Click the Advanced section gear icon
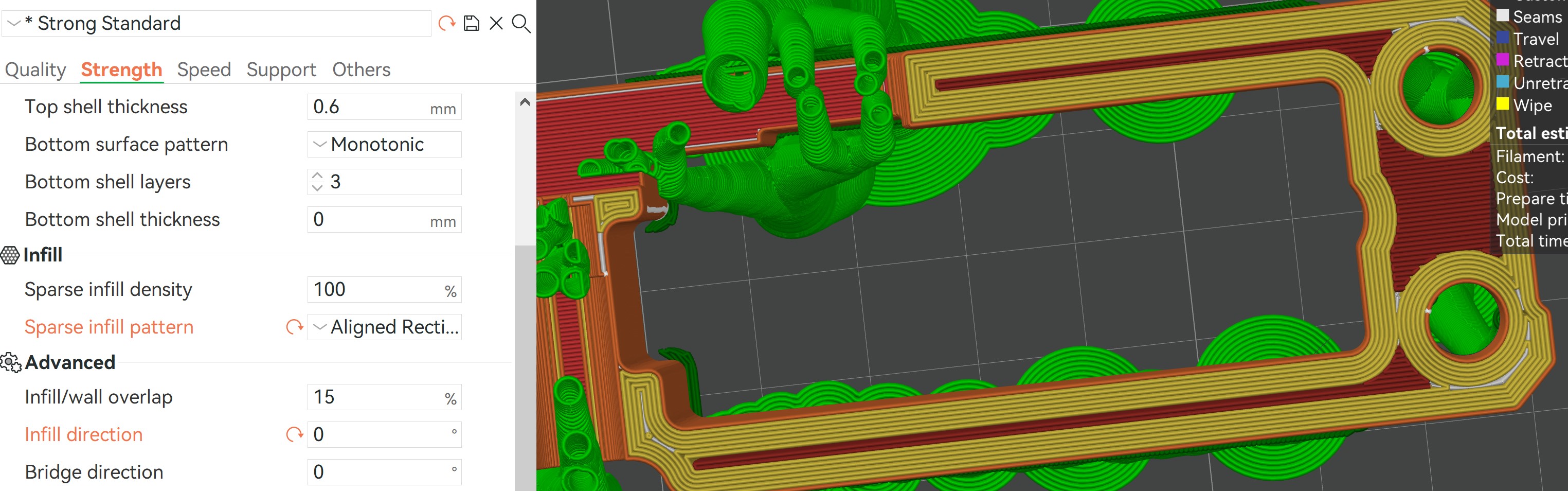Viewport: 1568px width, 491px height. 10,362
